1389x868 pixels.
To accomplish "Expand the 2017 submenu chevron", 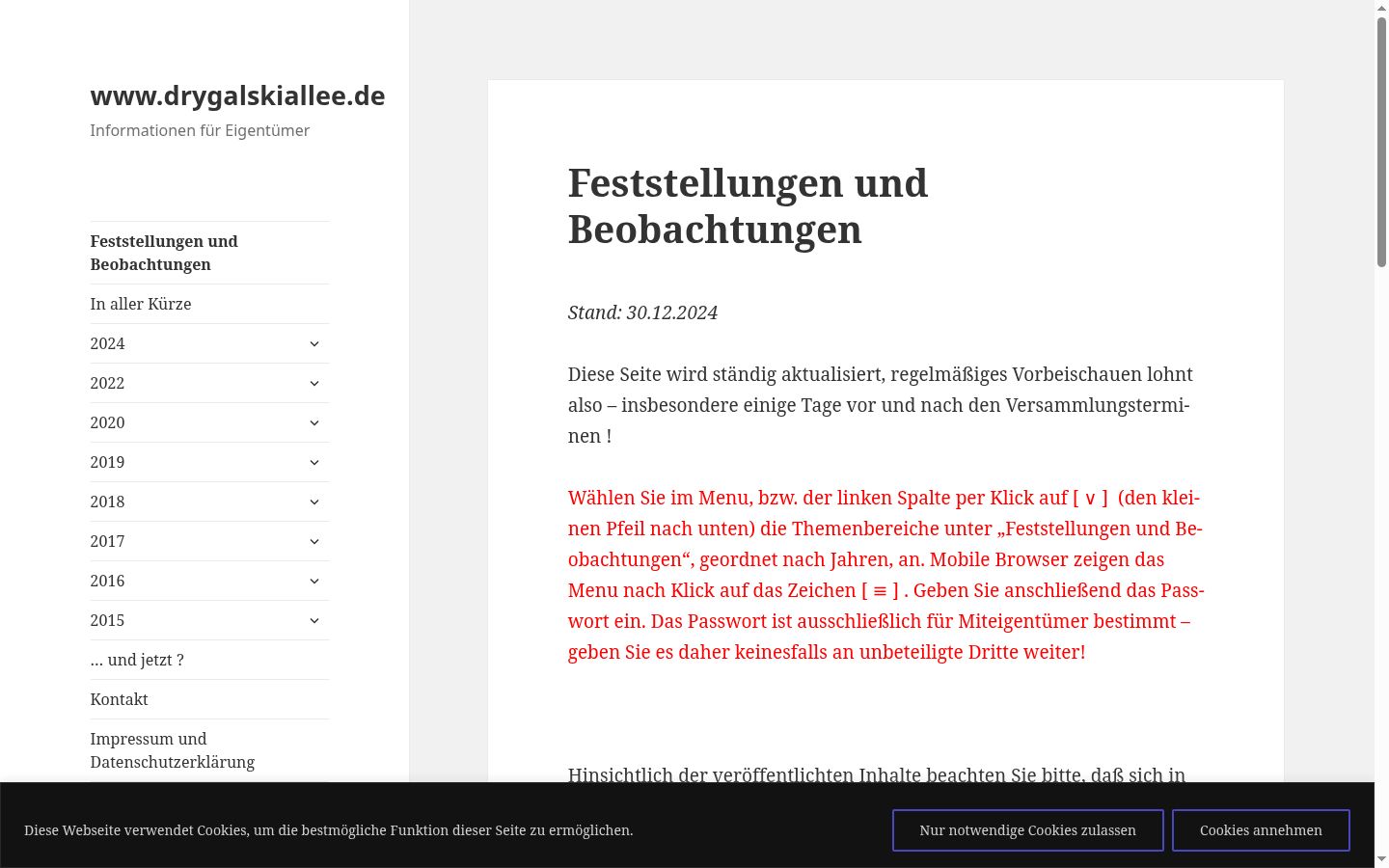I will coord(314,541).
